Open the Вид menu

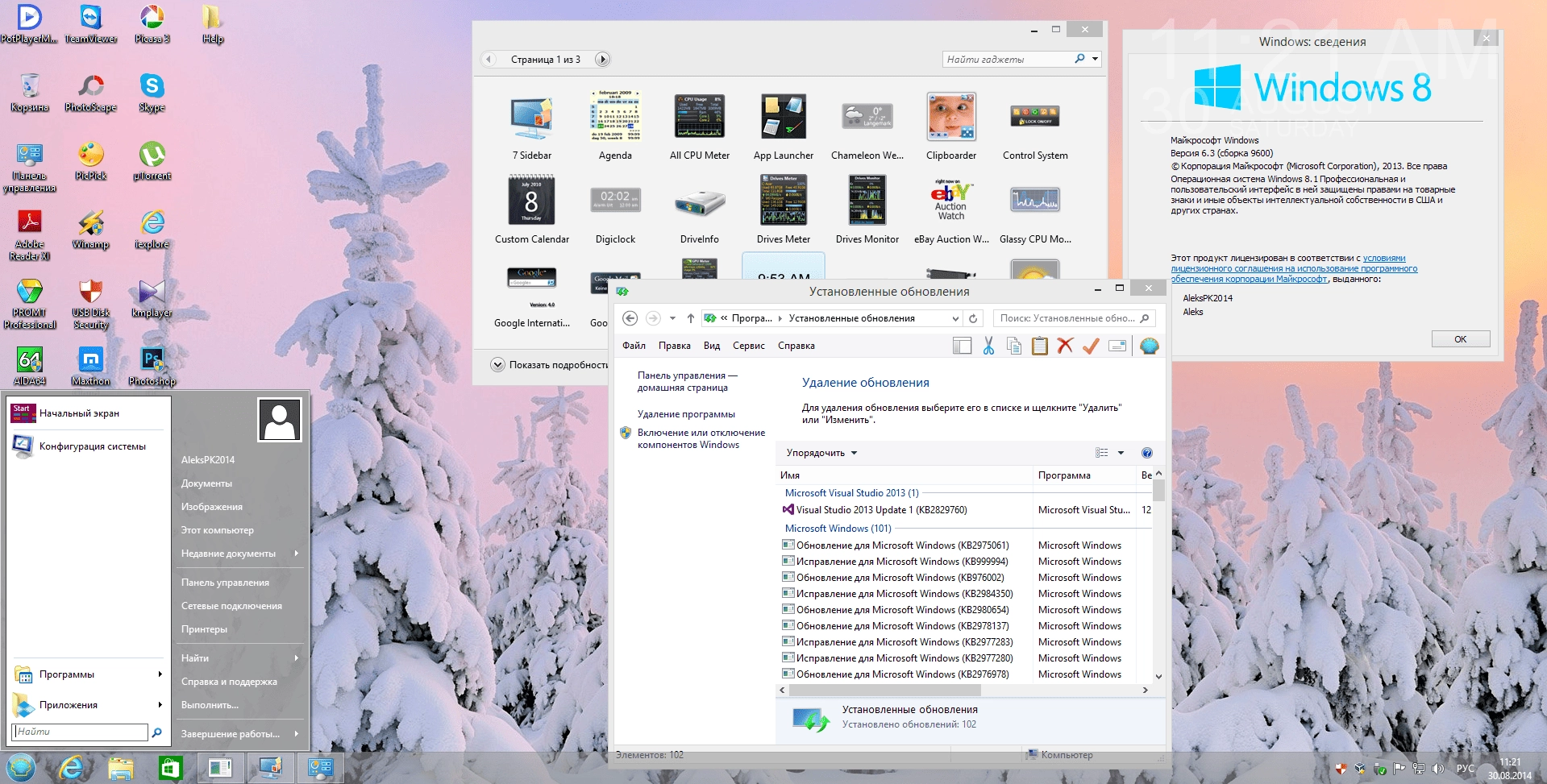point(711,346)
